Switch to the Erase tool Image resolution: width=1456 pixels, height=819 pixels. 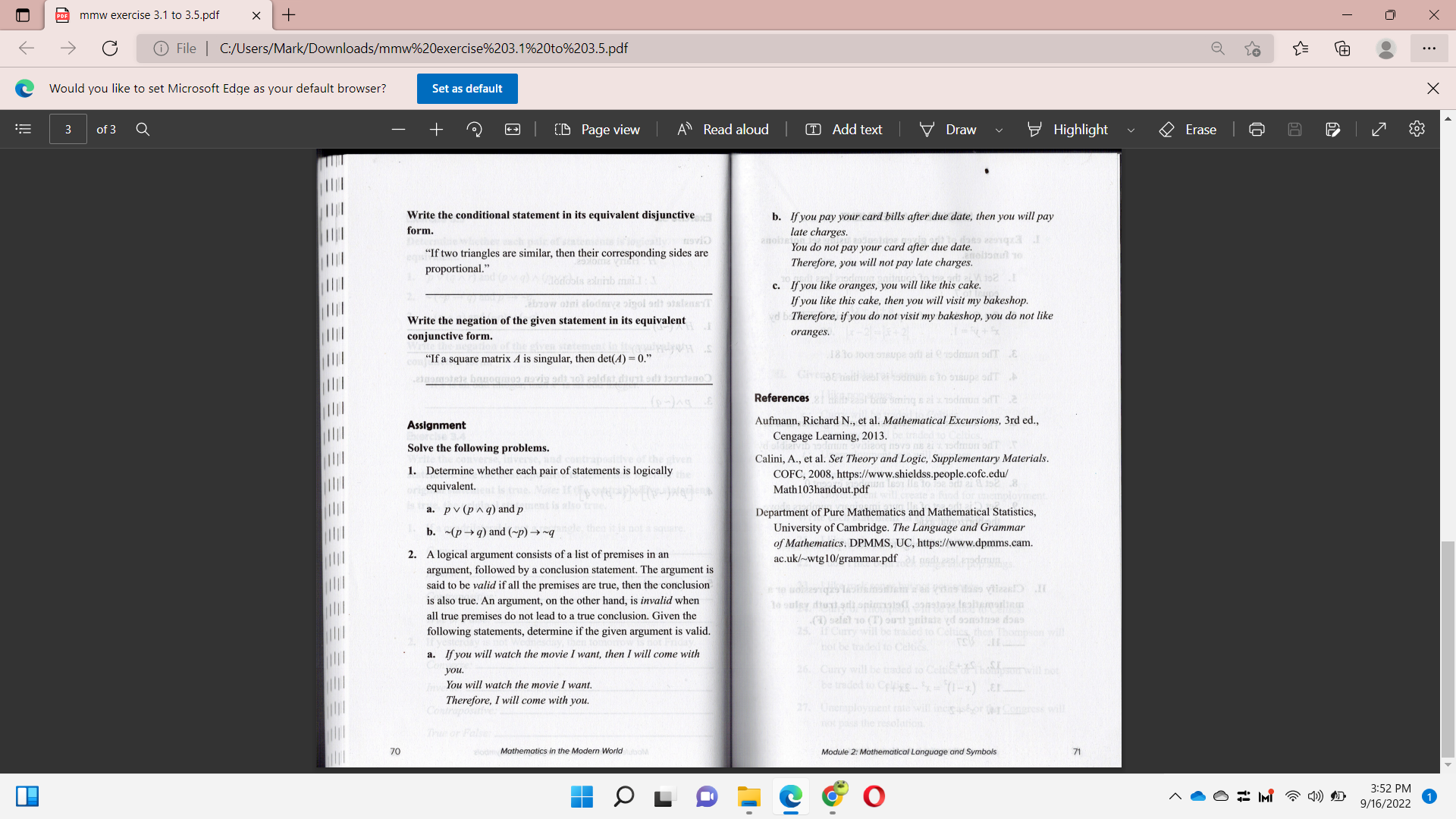tap(1187, 129)
